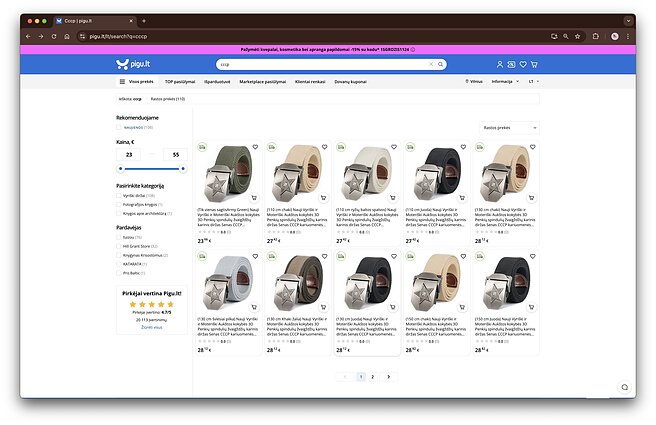Screen dimensions: 656x425
Task: Open the wishlist heart icon in header
Action: point(523,64)
